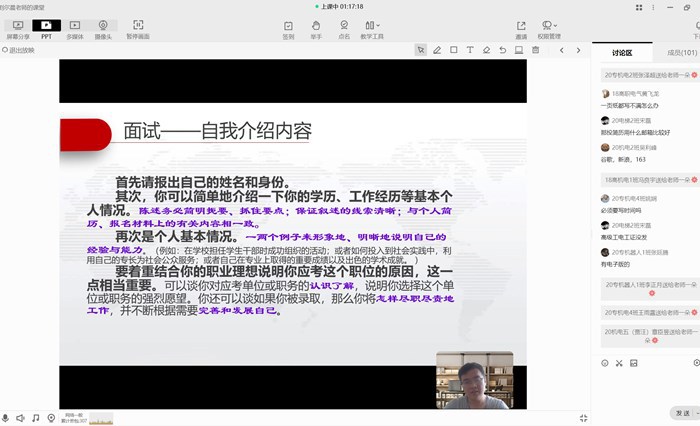Toggle 暂停画面 pause screen
700x426 pixels.
pos(138,28)
